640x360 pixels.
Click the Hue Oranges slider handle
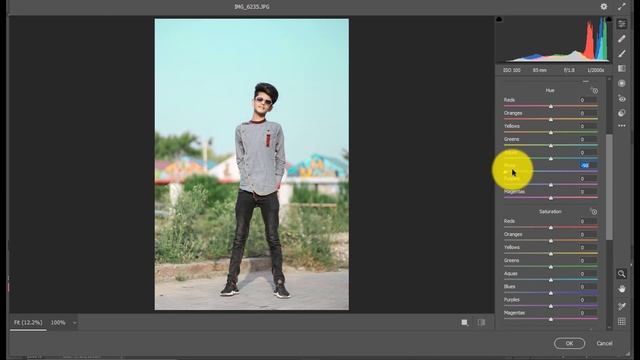click(551, 119)
